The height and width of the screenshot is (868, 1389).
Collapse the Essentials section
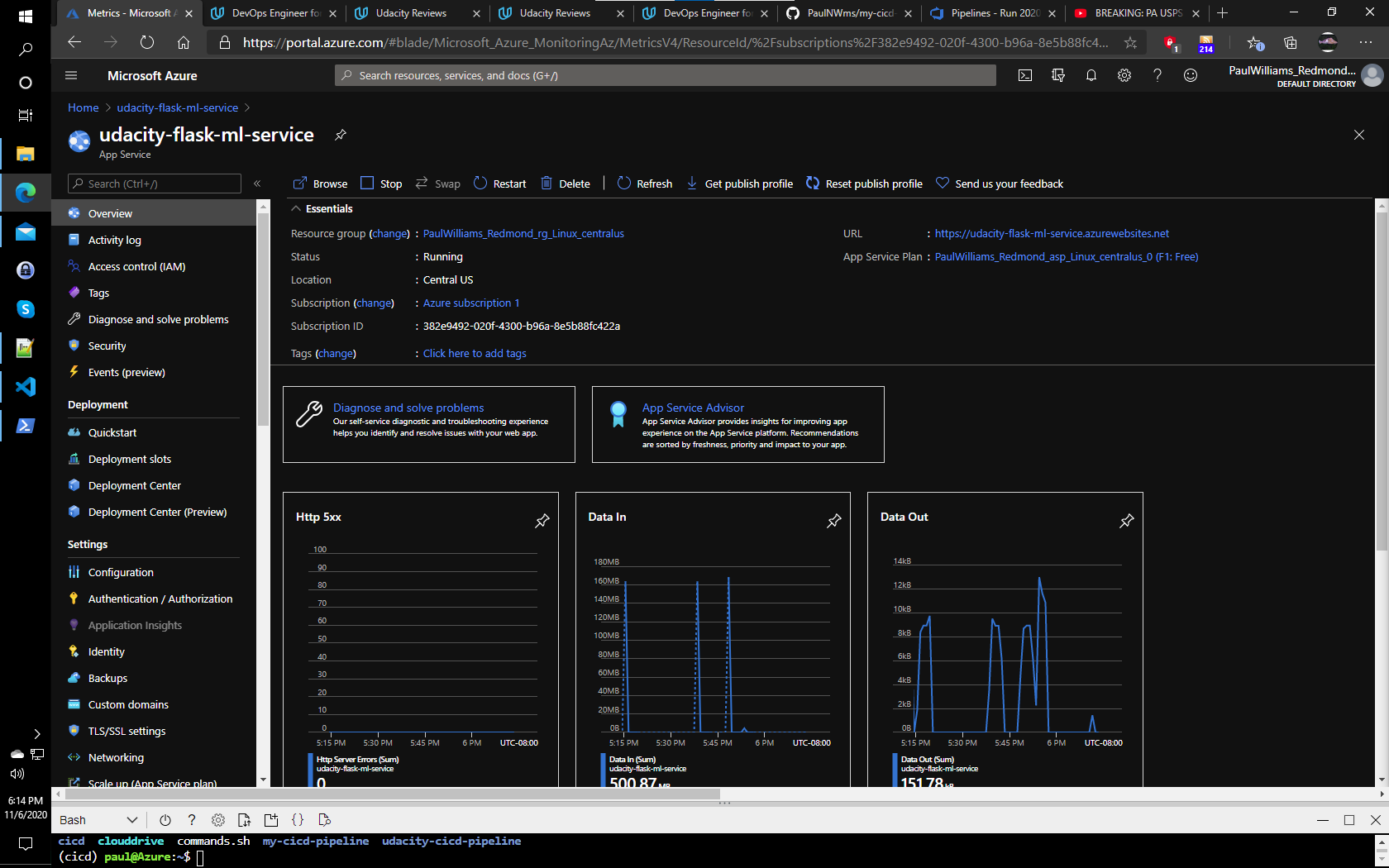[x=296, y=209]
